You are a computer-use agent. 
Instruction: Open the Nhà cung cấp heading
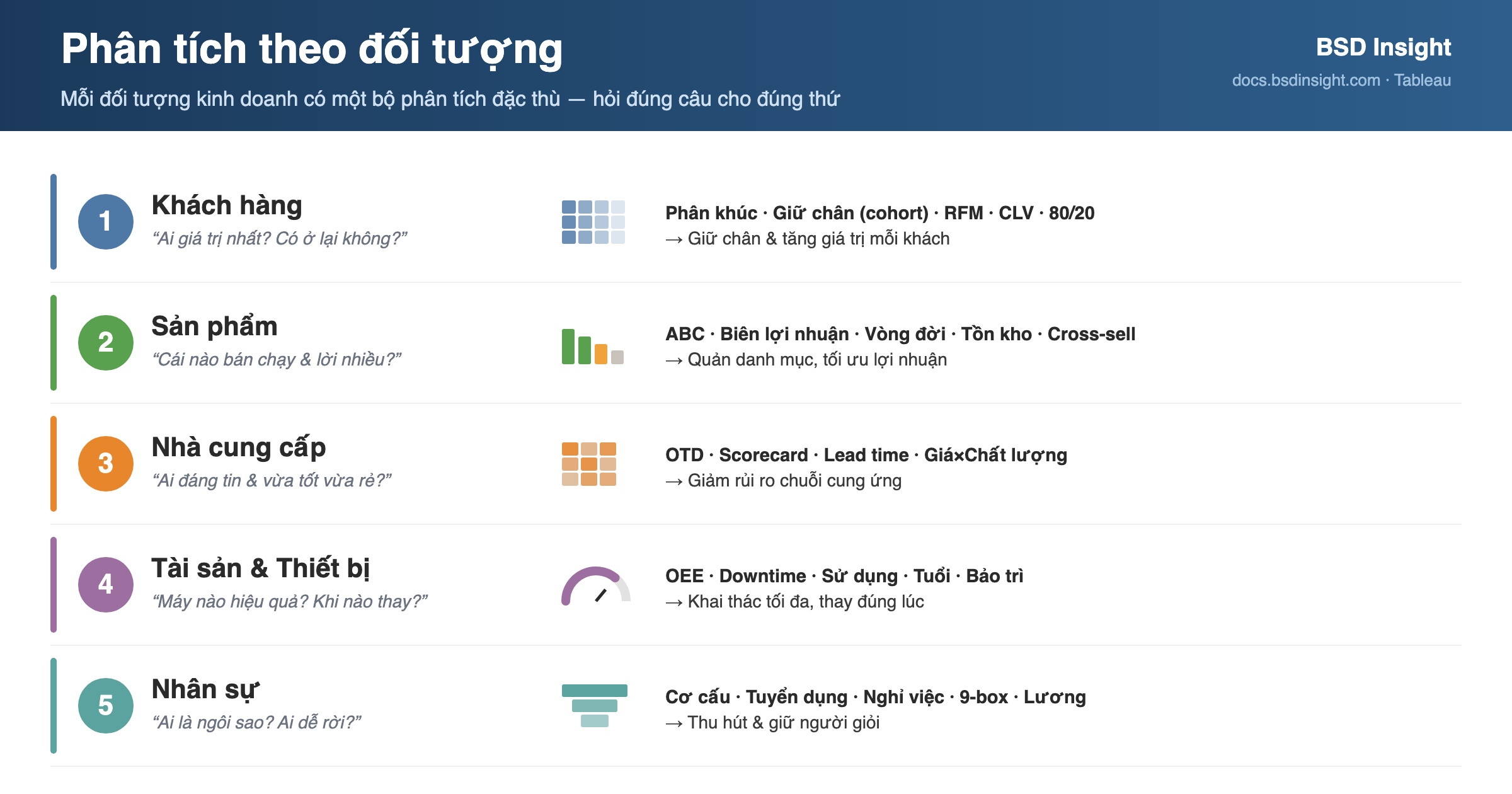239,447
